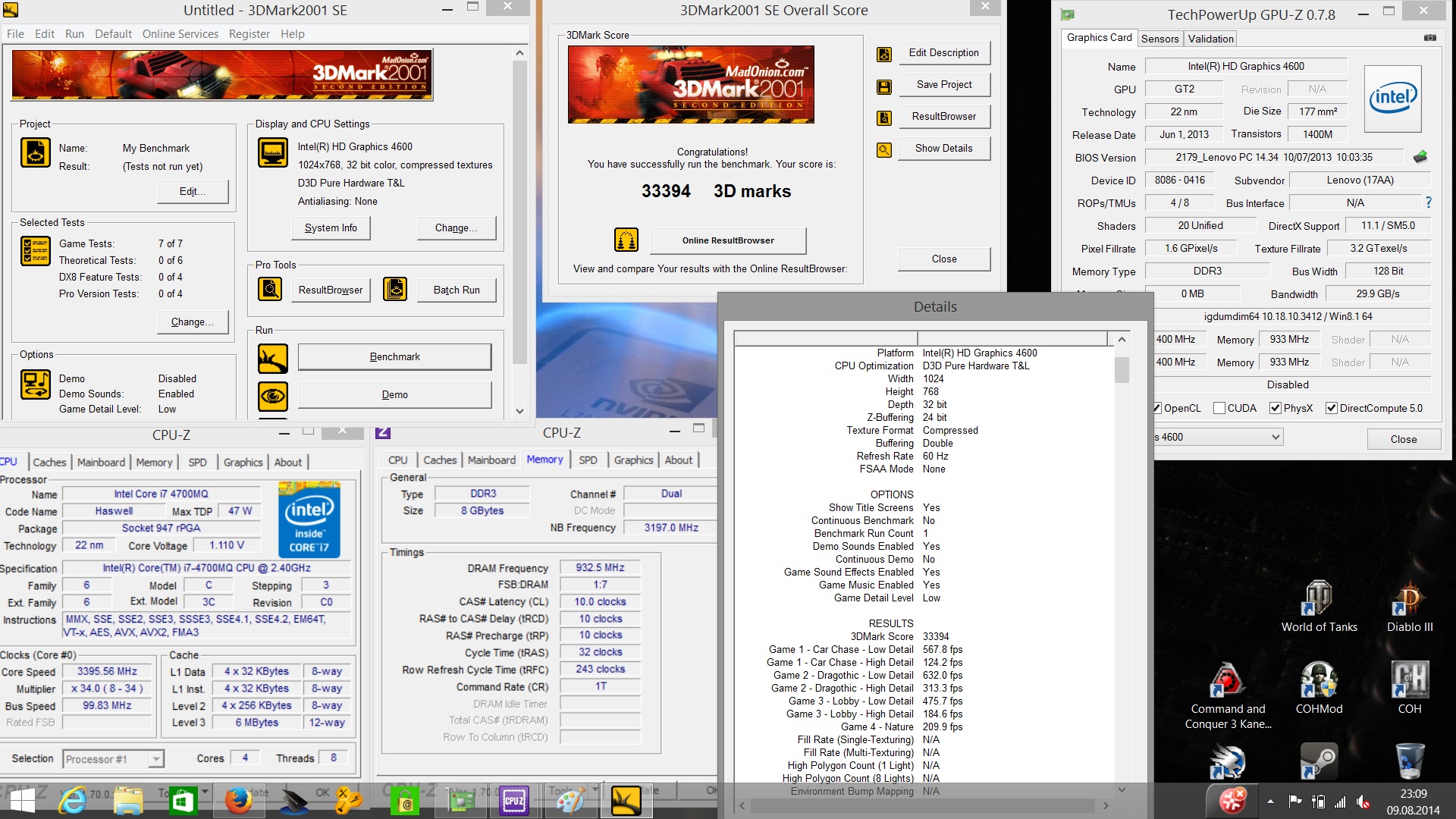Open the Run menu in 3DMark2001
Image resolution: width=1456 pixels, height=819 pixels.
[74, 34]
